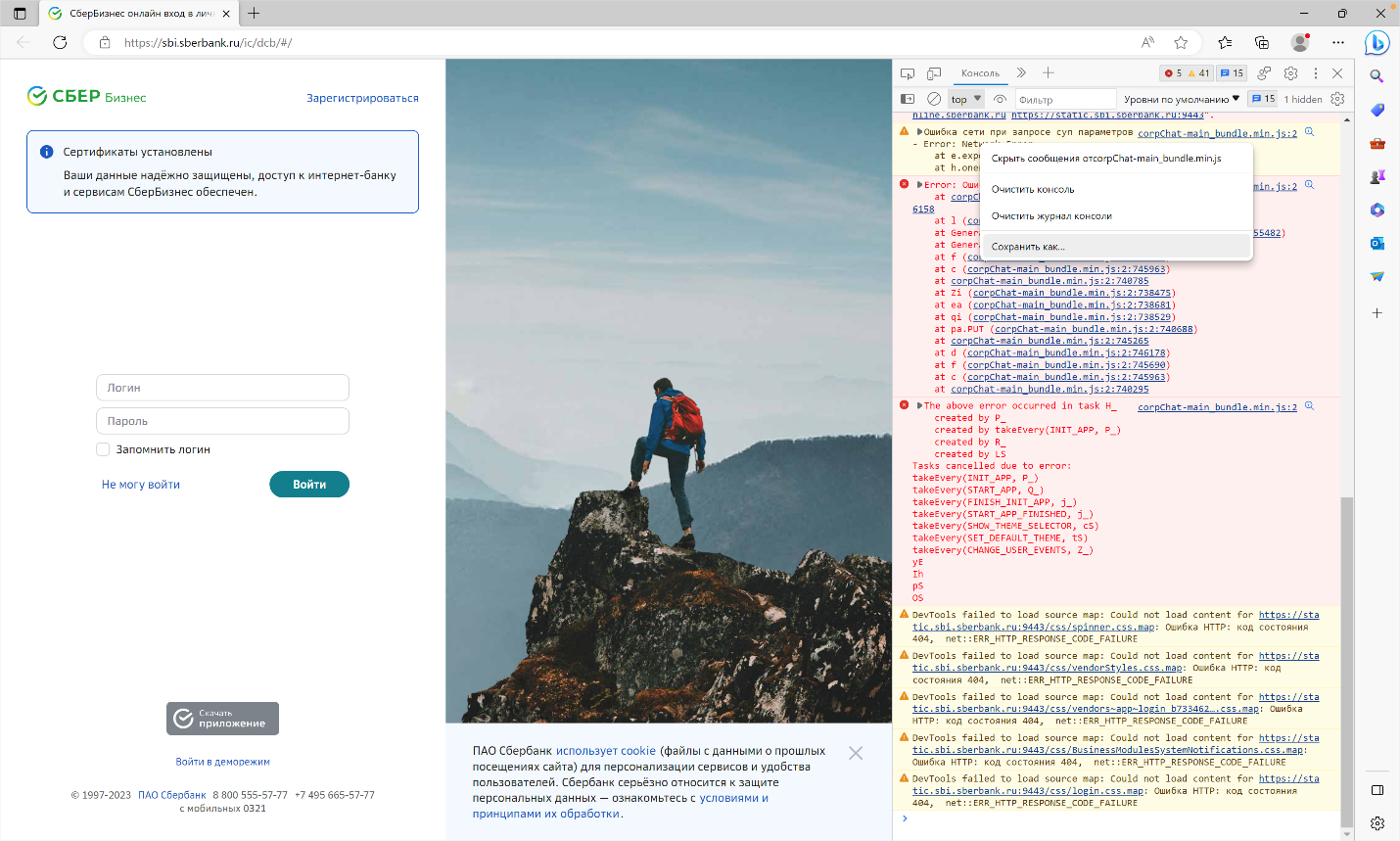Search the network error message magnifier icon
Image resolution: width=1400 pixels, height=841 pixels.
click(1309, 132)
